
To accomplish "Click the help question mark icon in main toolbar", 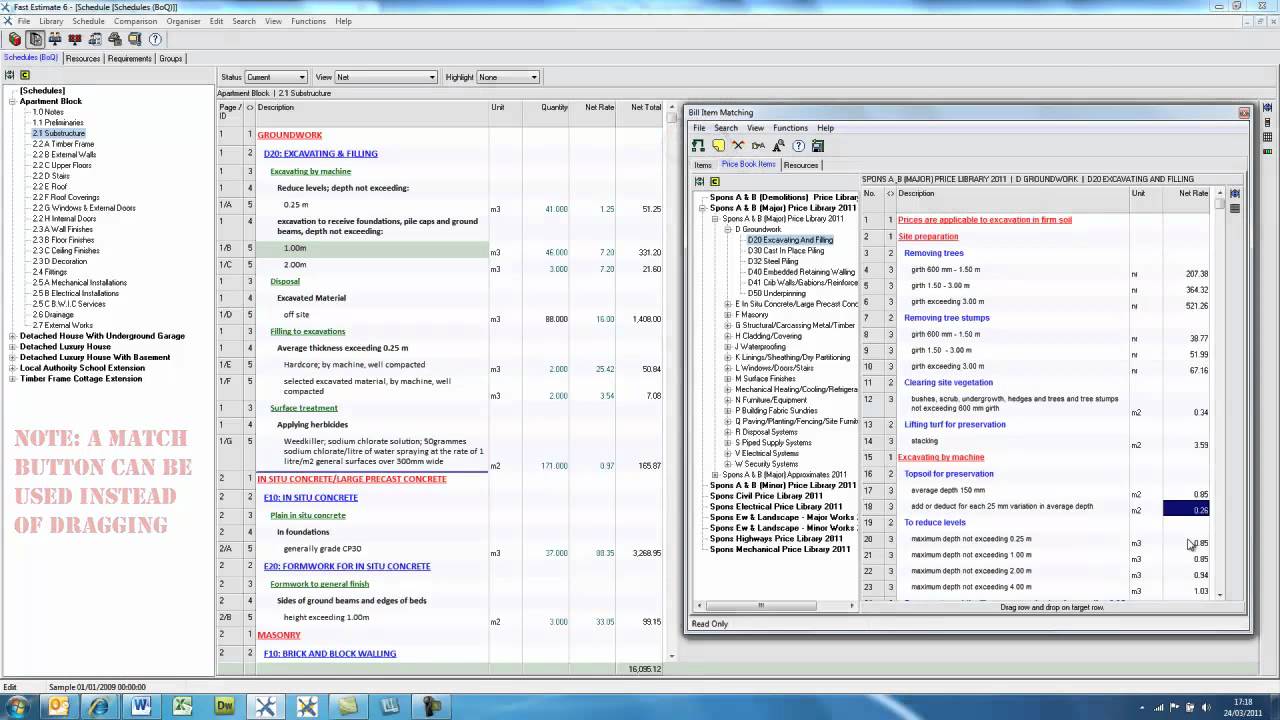I will point(155,39).
